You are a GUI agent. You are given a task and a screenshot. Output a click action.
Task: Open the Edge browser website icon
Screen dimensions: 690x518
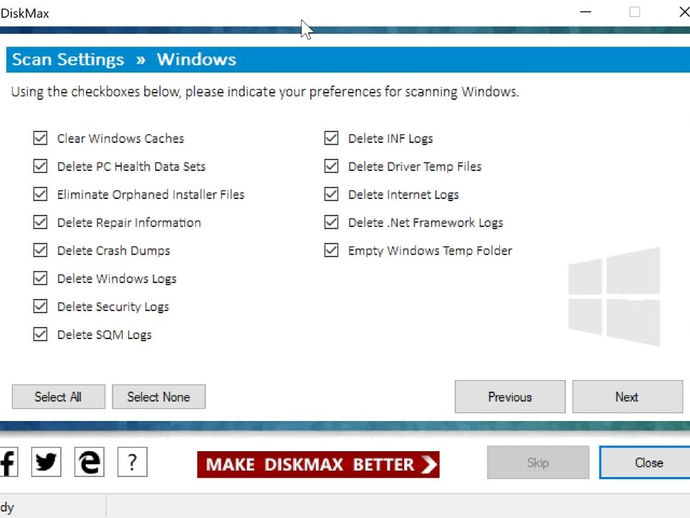point(89,462)
